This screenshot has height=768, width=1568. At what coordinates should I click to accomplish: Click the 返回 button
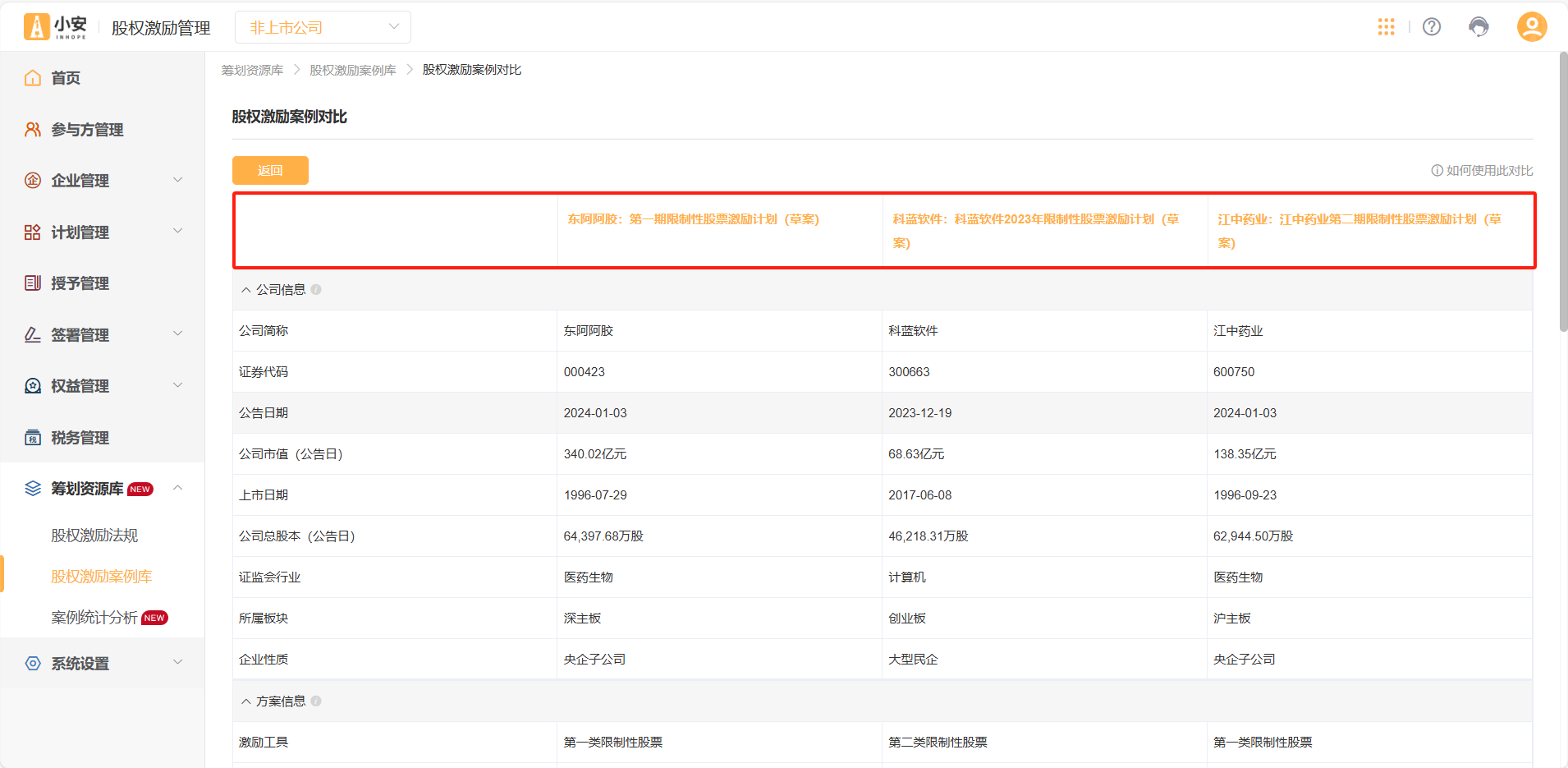[x=270, y=170]
